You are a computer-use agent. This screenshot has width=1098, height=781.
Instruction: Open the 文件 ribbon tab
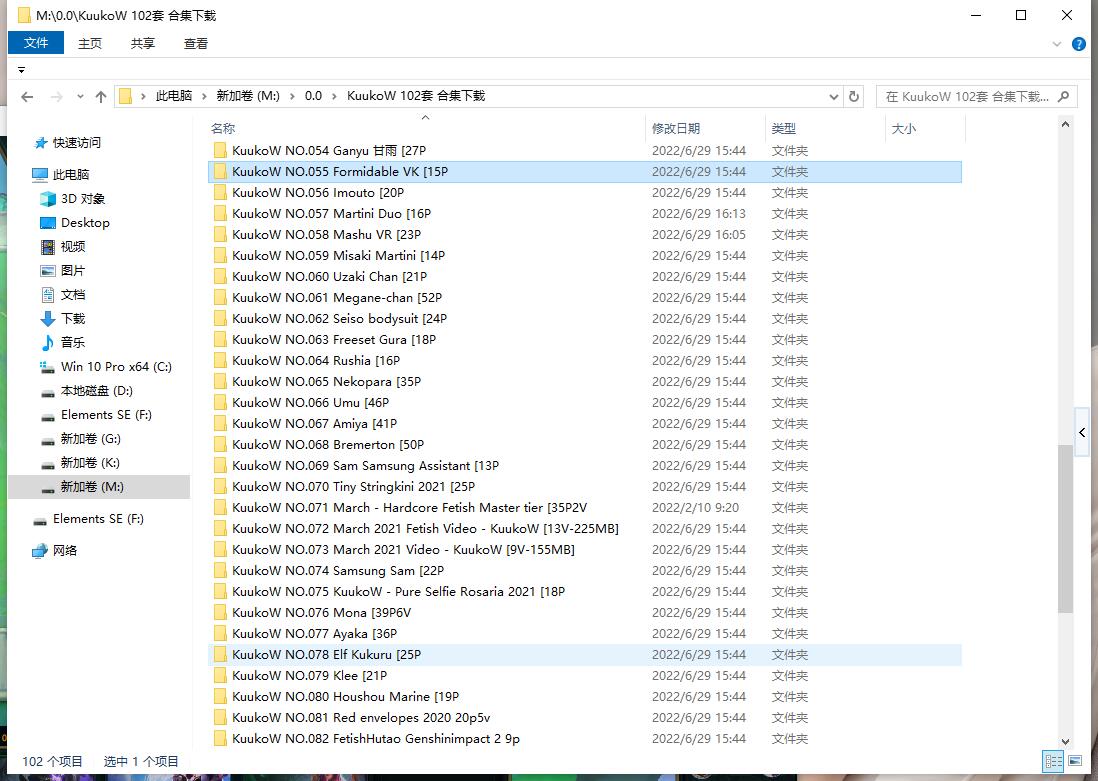pos(36,43)
